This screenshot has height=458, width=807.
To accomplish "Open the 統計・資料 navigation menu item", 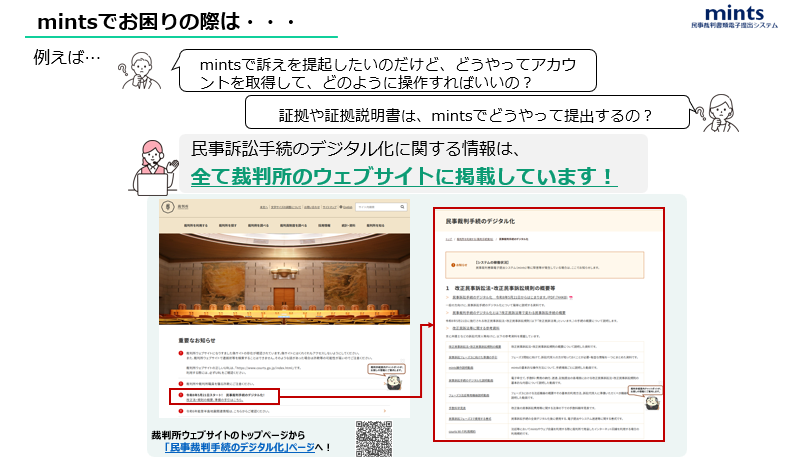I will click(348, 225).
